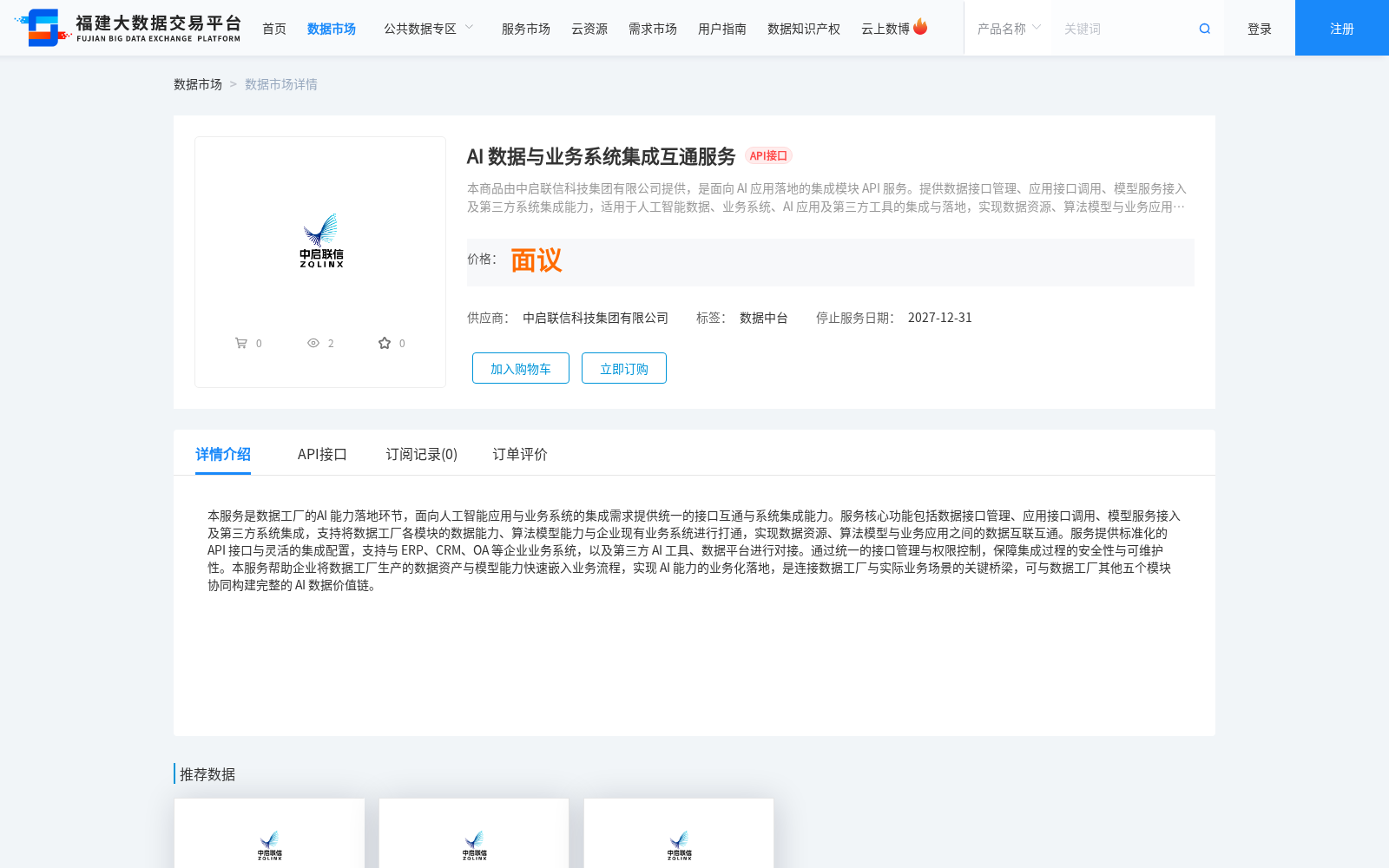Viewport: 1389px width, 868px height.
Task: Click the eye views icon
Action: (x=313, y=343)
